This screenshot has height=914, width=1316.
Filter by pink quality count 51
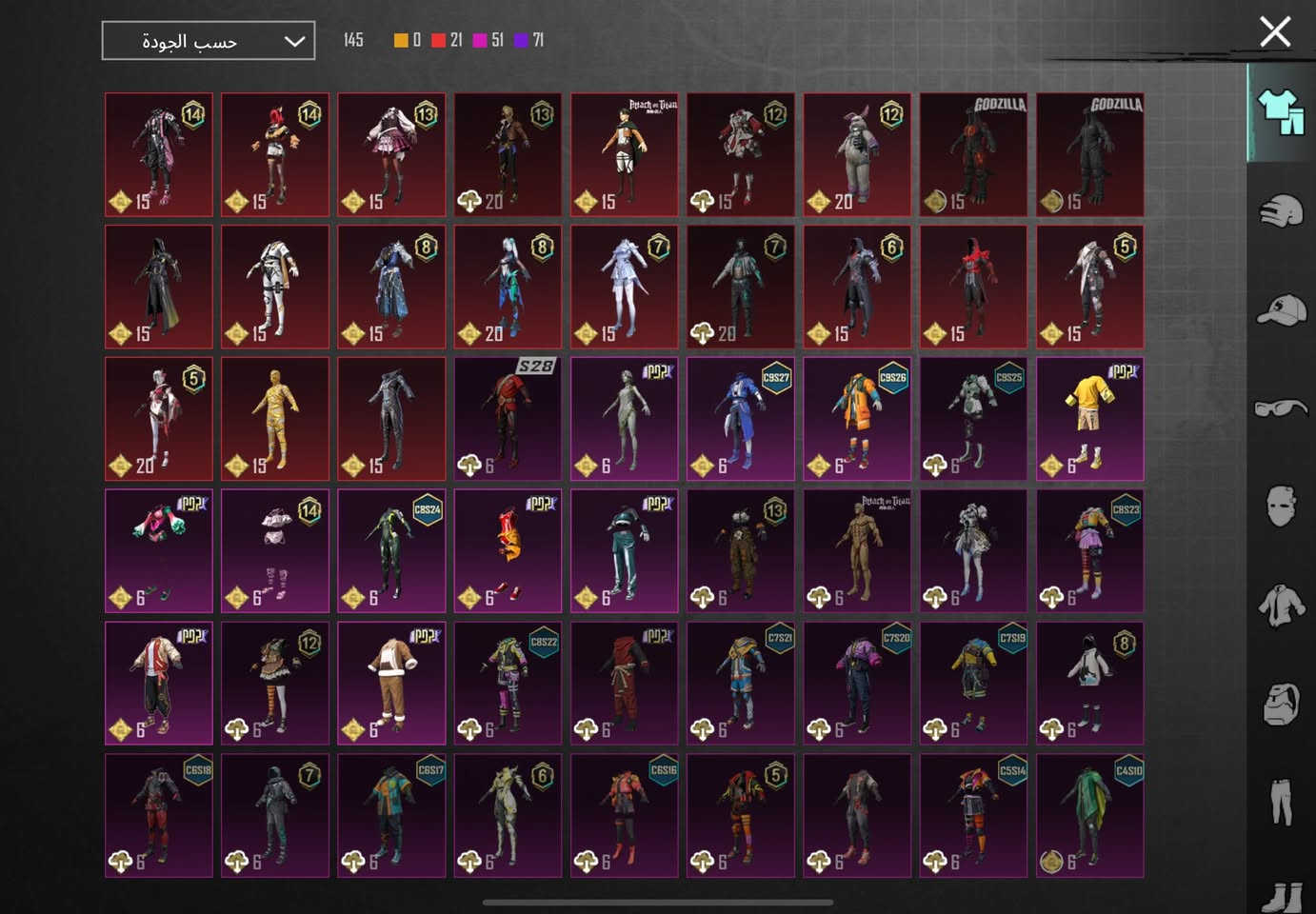[x=488, y=40]
